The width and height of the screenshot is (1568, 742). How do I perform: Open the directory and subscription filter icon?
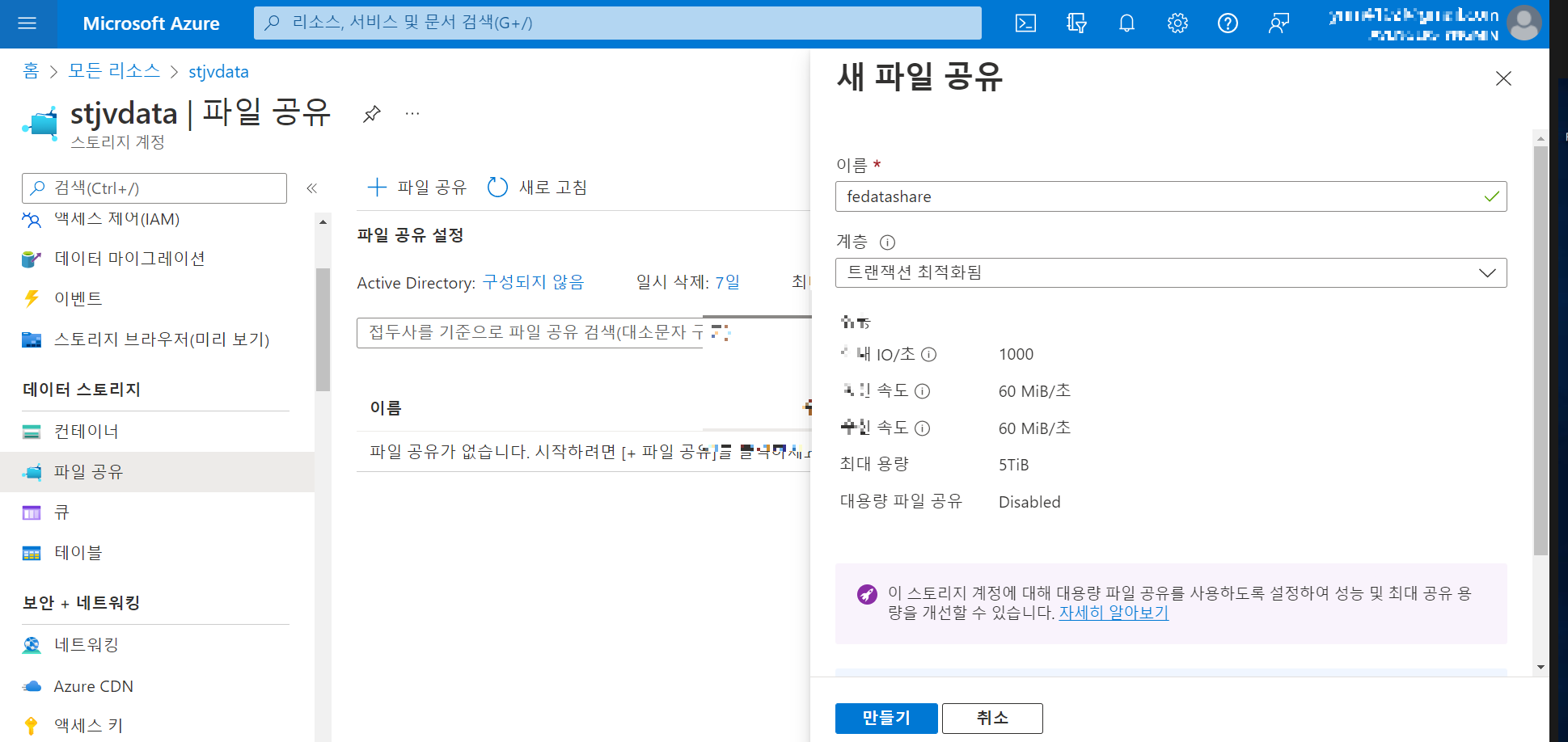pos(1076,23)
